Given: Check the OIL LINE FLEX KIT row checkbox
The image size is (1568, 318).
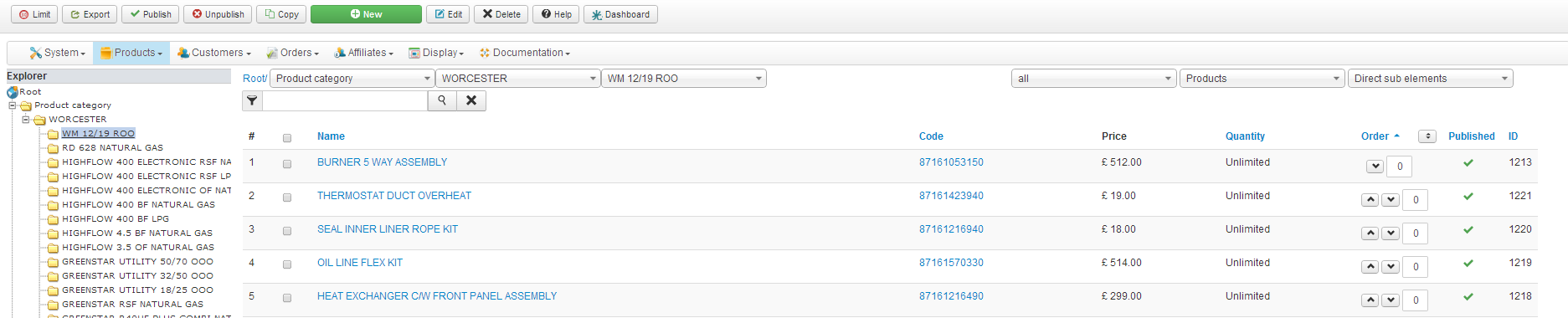Looking at the screenshot, I should coord(287,264).
